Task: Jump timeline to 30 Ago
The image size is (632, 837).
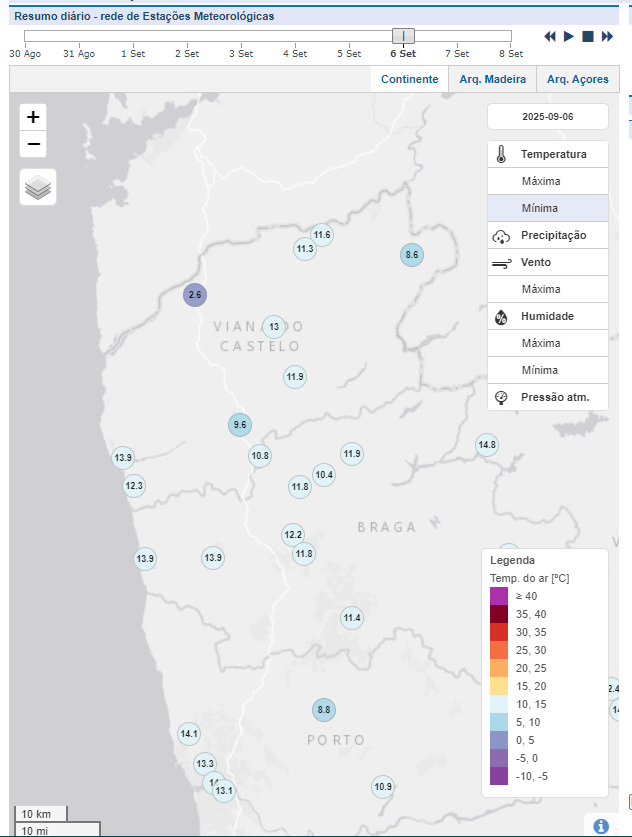Action: tap(25, 53)
